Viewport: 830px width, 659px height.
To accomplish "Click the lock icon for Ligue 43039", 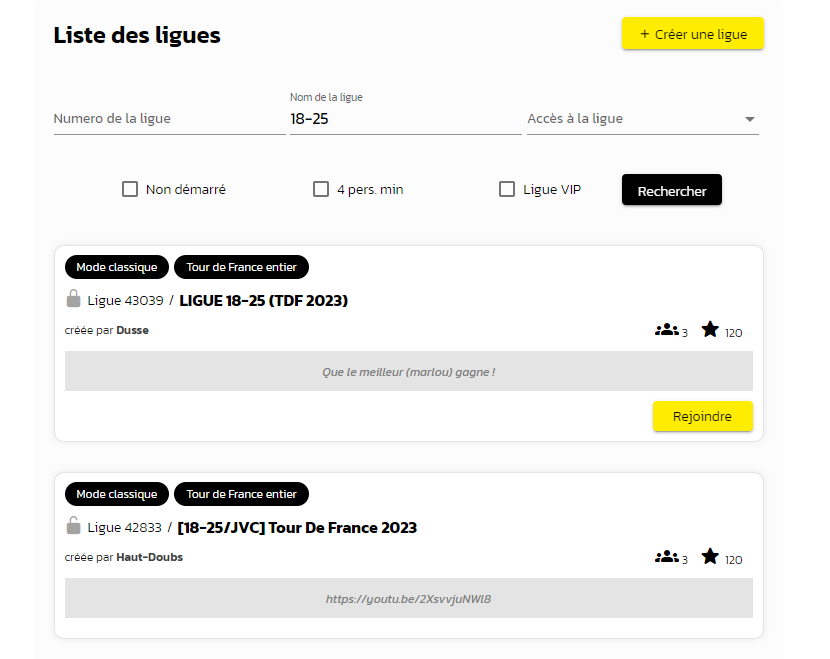I will pyautogui.click(x=73, y=299).
